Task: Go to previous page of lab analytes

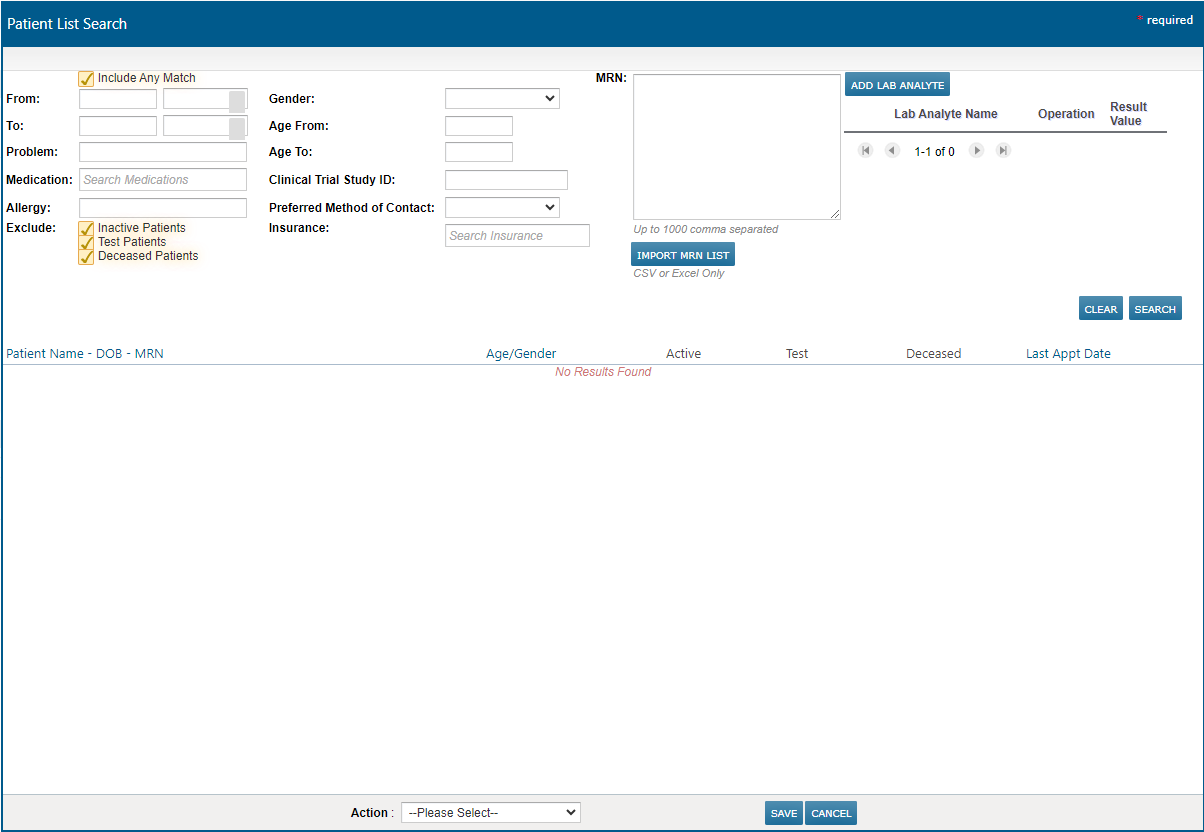Action: coord(891,150)
